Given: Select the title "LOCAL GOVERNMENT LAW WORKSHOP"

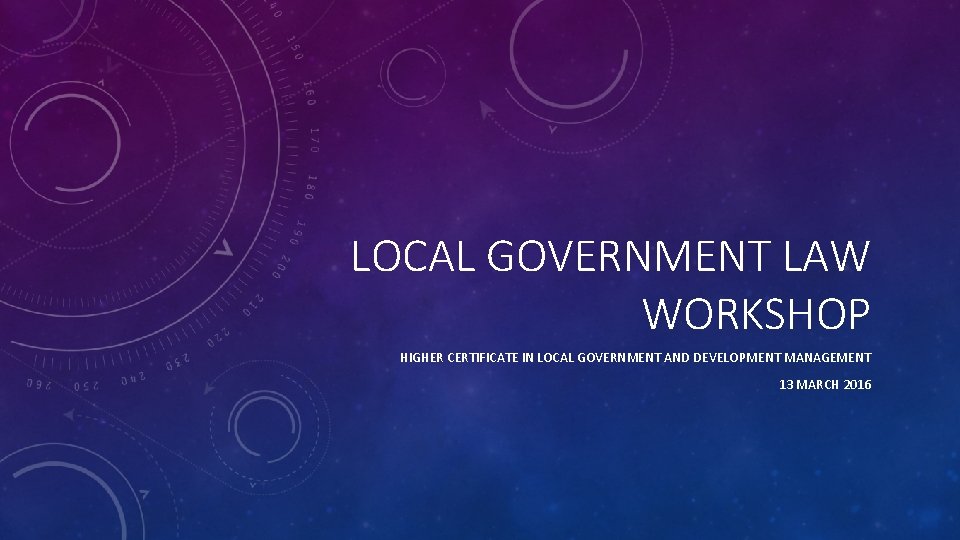Looking at the screenshot, I should point(610,285).
